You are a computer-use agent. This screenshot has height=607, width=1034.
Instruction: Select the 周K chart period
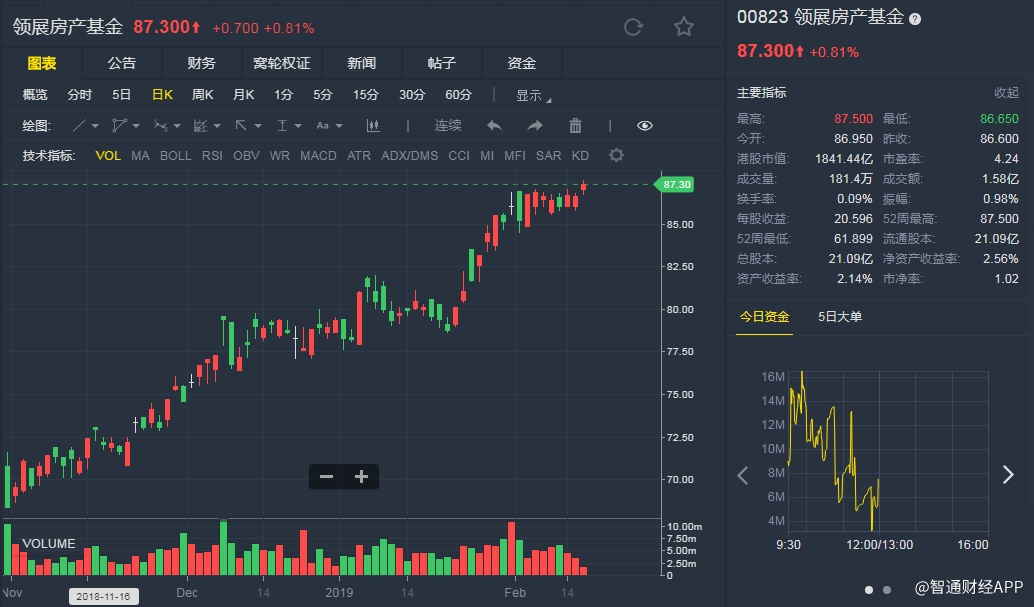[x=203, y=95]
